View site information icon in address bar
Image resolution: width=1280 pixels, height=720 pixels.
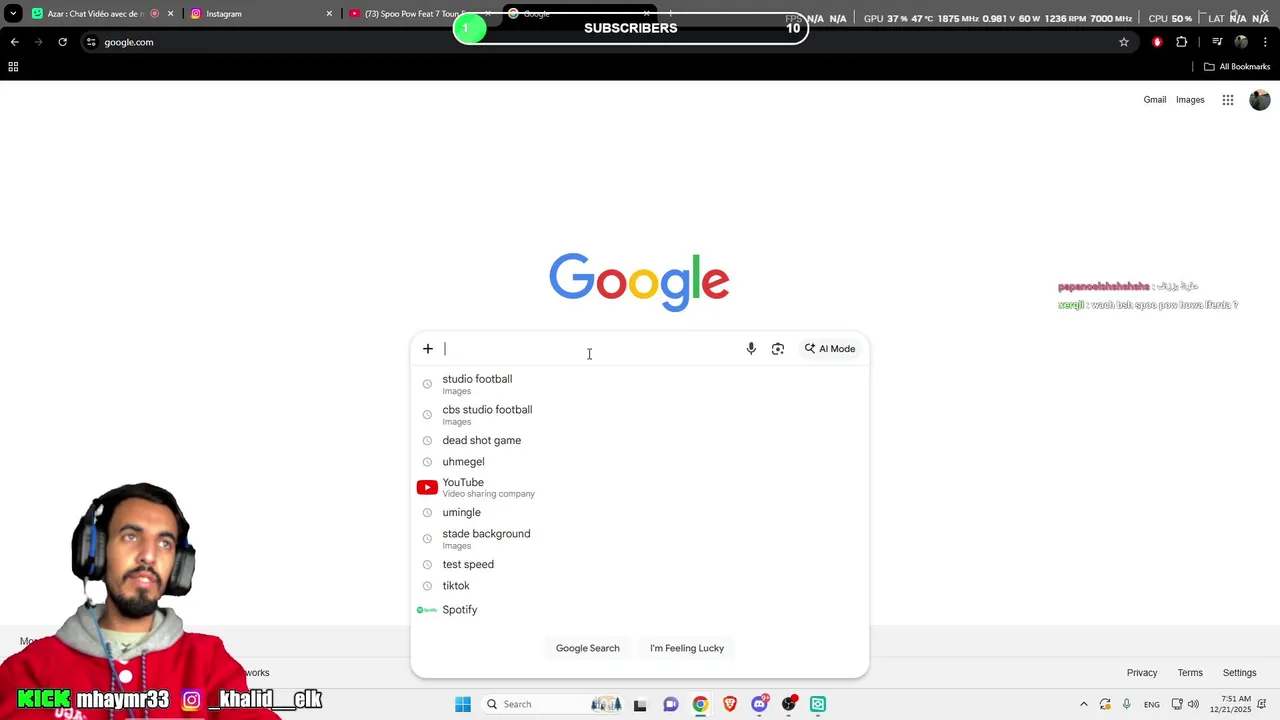91,42
